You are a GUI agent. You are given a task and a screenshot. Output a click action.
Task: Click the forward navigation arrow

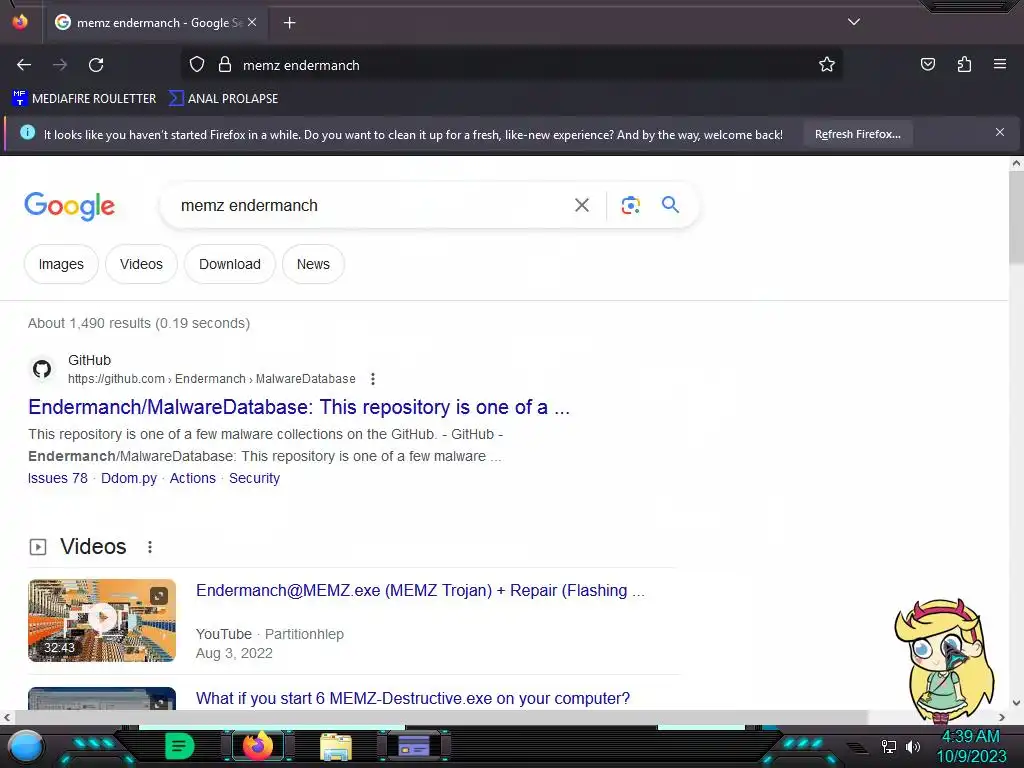[60, 65]
